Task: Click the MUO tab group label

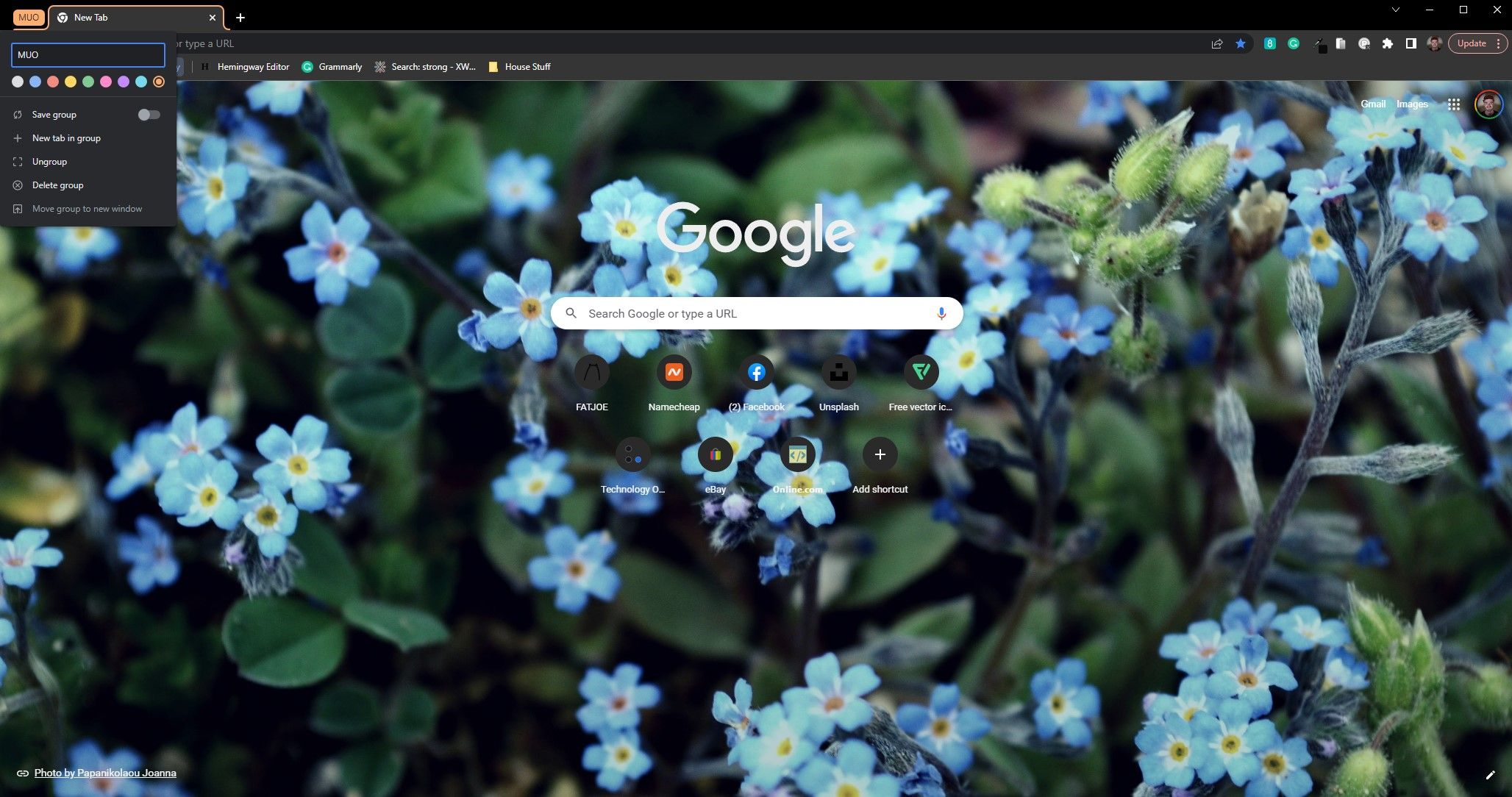Action: [28, 17]
